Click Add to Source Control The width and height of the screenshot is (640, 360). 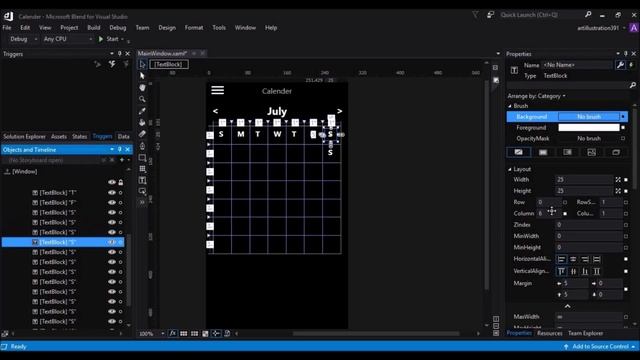click(x=600, y=347)
